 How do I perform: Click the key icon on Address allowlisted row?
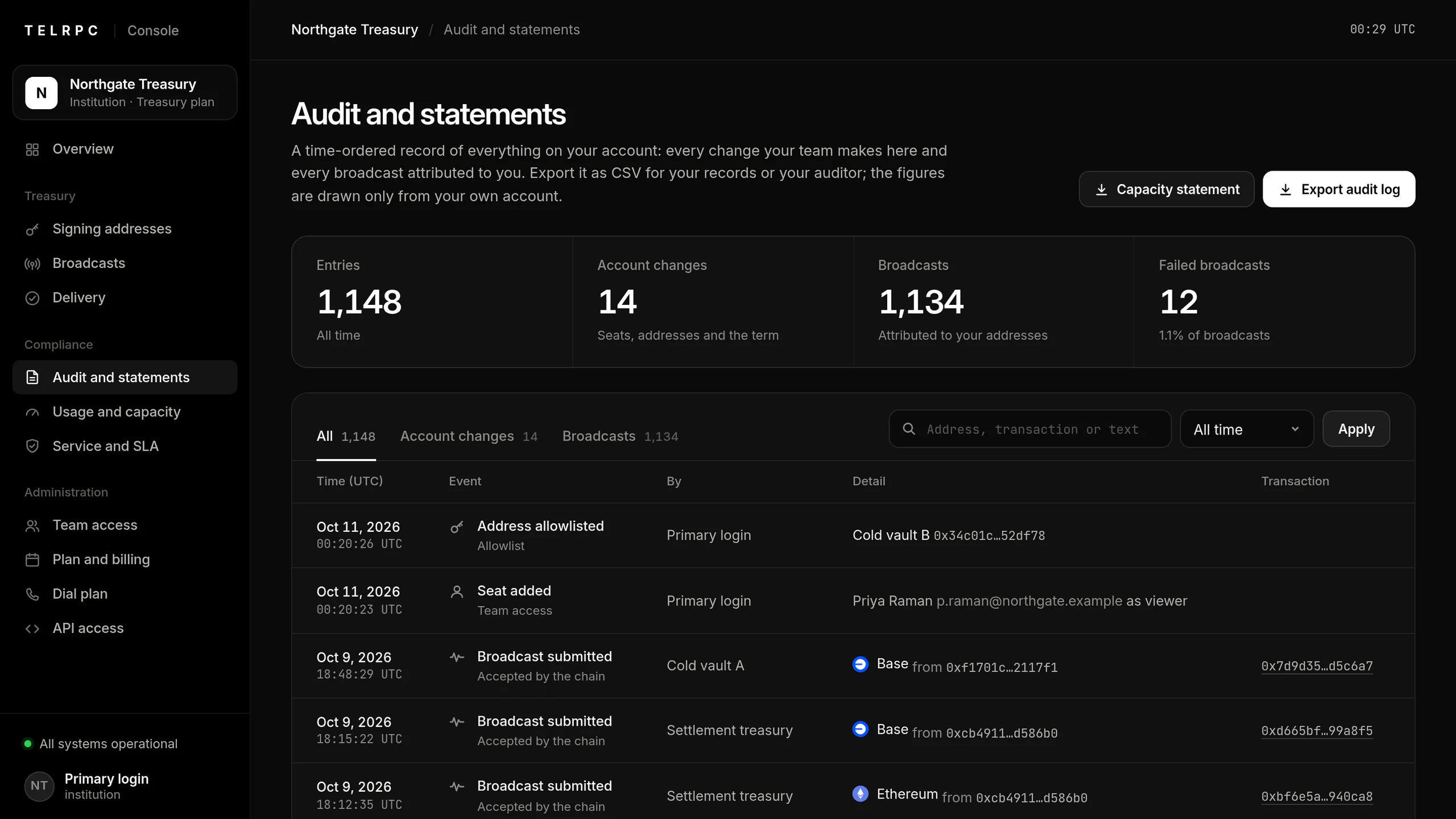(x=457, y=527)
